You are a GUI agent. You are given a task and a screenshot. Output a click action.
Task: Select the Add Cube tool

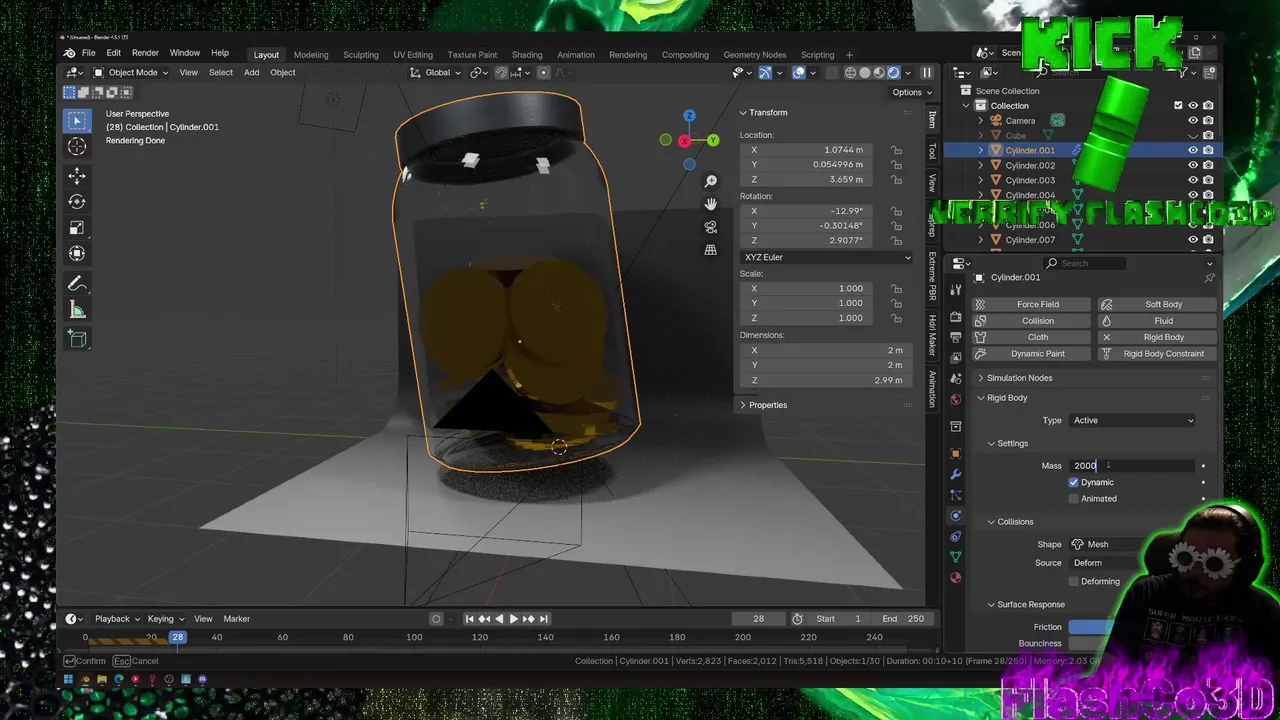pyautogui.click(x=77, y=339)
